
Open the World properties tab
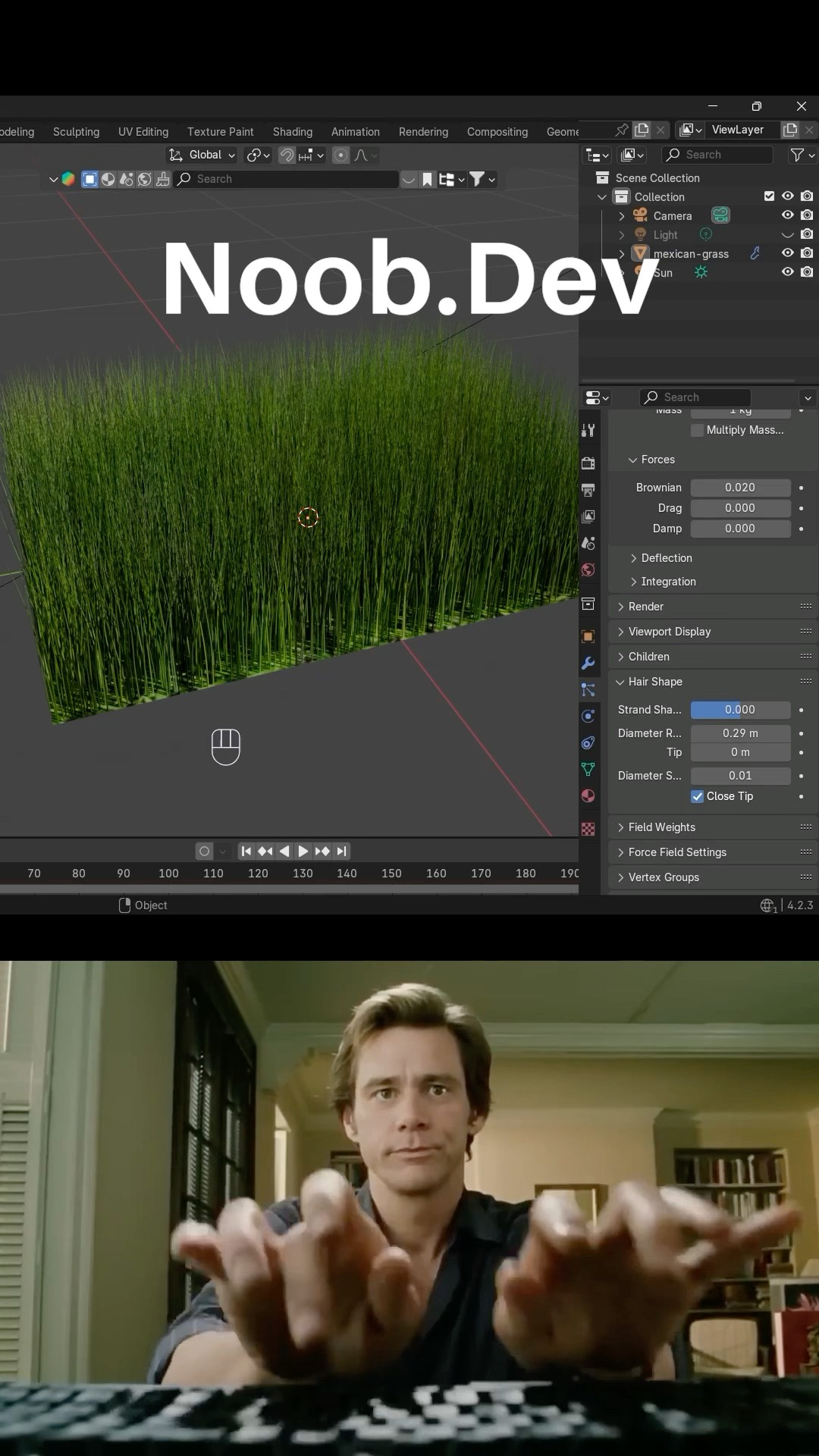588,570
